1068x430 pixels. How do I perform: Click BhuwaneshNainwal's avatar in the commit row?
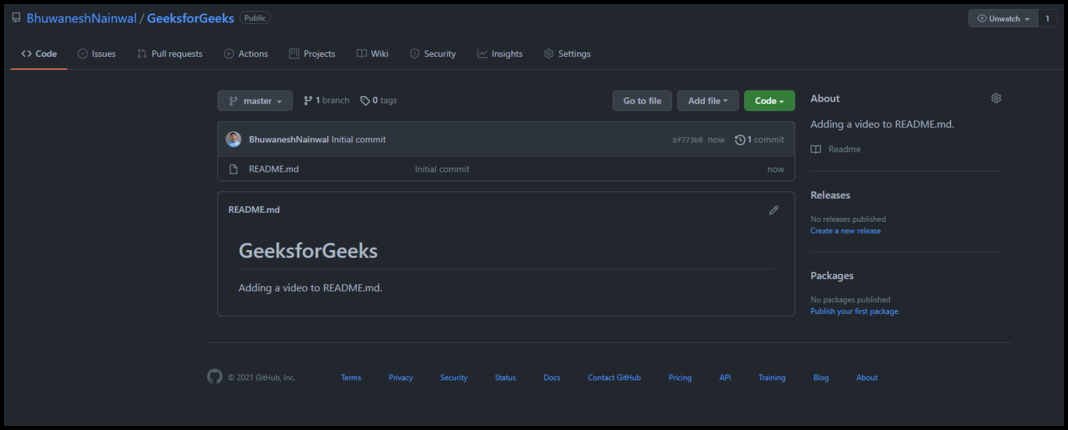[233, 140]
